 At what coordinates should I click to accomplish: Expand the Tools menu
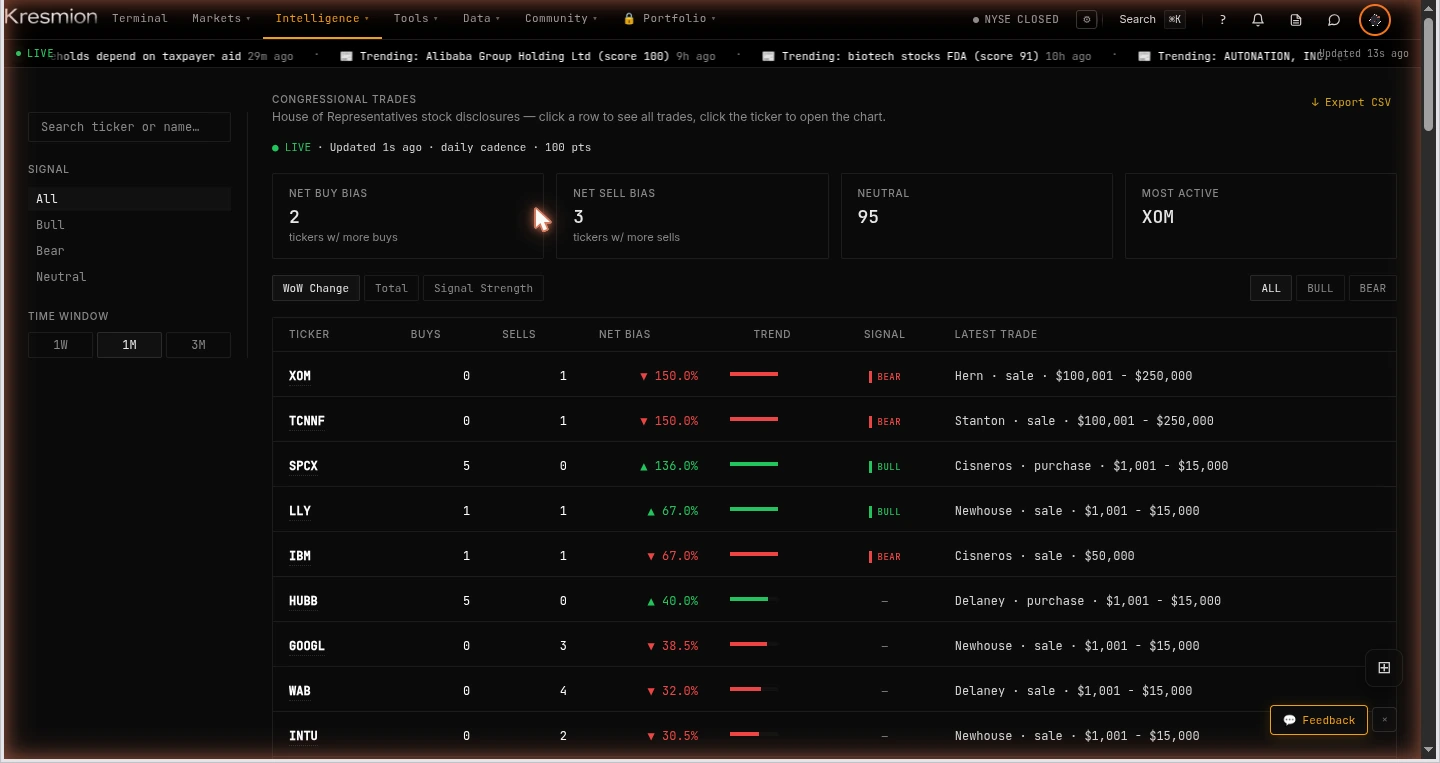(x=415, y=18)
